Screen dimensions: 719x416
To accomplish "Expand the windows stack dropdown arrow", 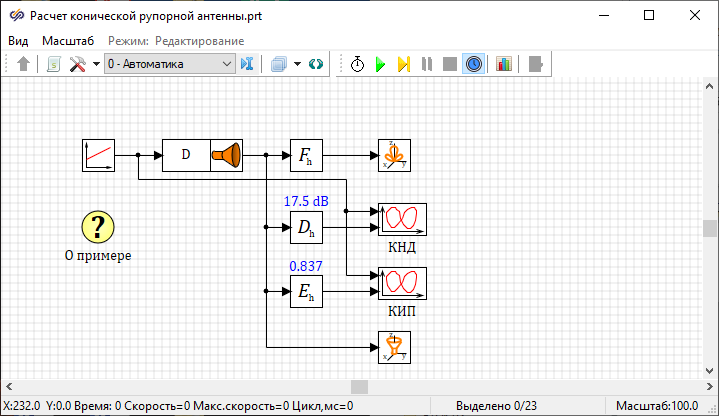I will coord(297,64).
